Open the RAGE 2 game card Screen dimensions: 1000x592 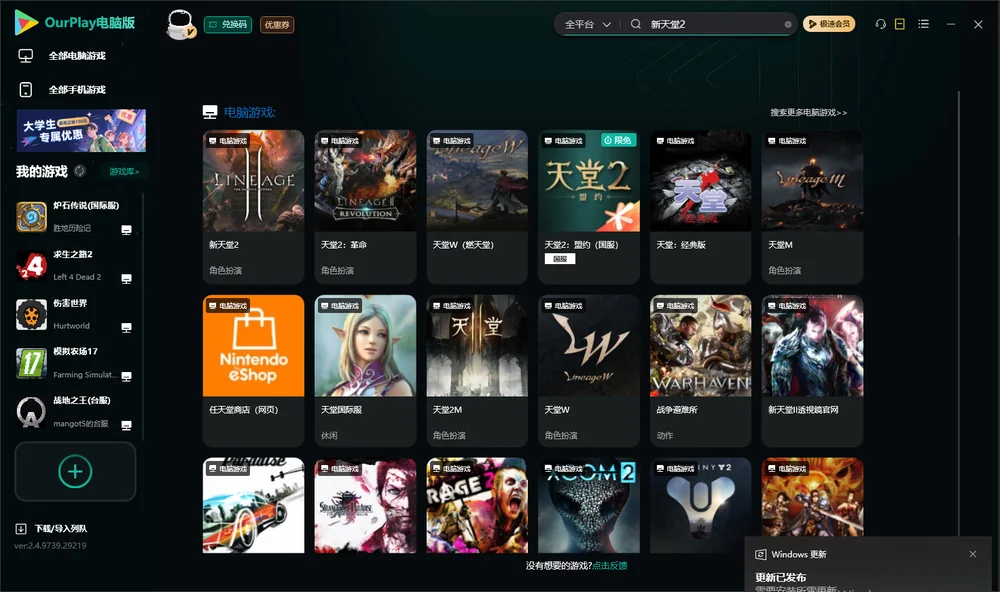pos(477,505)
